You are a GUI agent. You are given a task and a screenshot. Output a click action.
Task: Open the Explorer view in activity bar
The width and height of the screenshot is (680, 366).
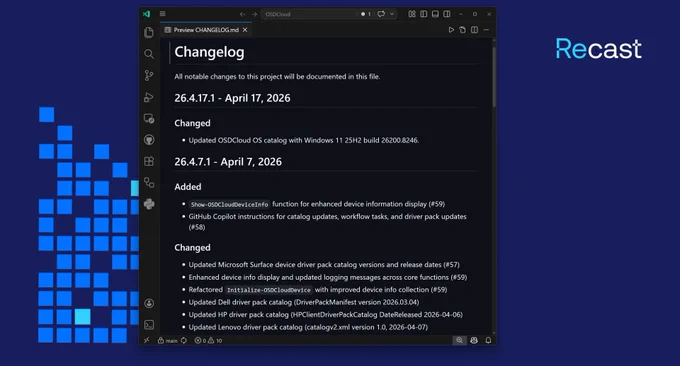[149, 33]
